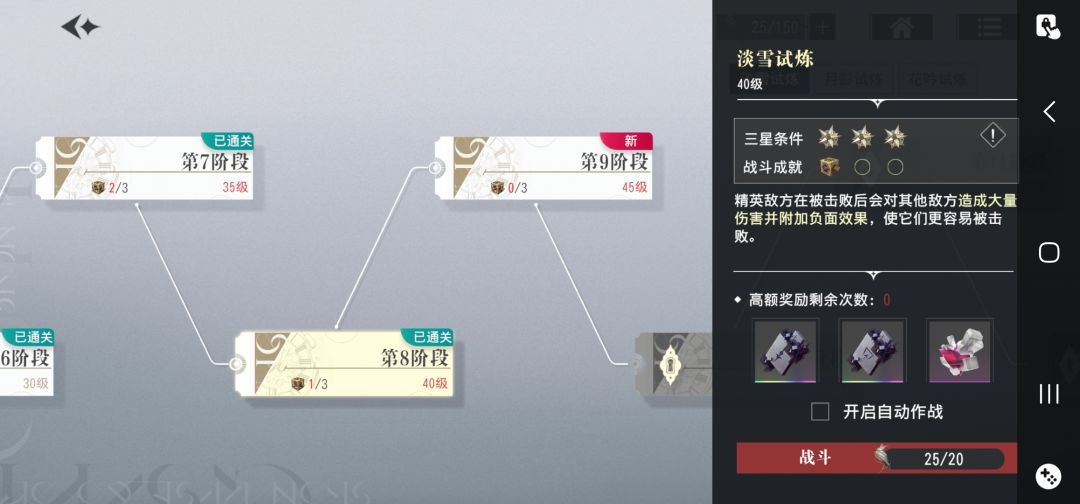The image size is (1080, 504).
Task: Select the 第7阶段 stage card
Action: 145,168
